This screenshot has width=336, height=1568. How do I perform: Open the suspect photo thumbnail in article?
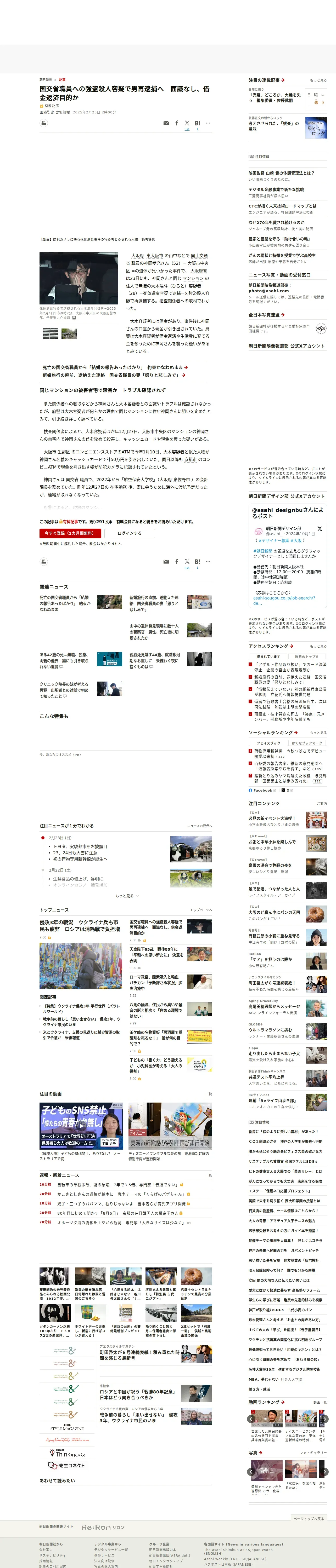click(x=79, y=278)
